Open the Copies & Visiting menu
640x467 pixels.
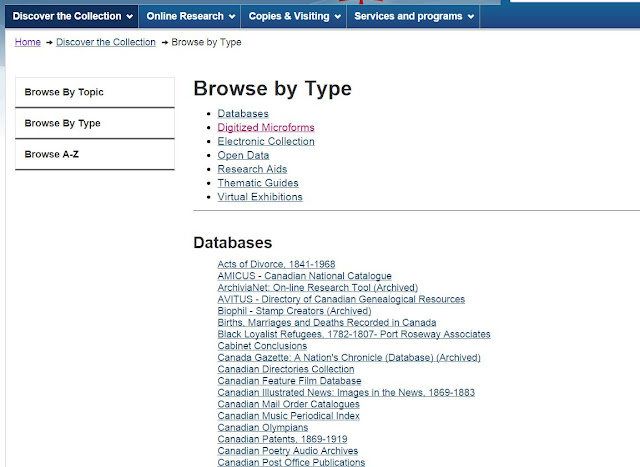point(294,16)
